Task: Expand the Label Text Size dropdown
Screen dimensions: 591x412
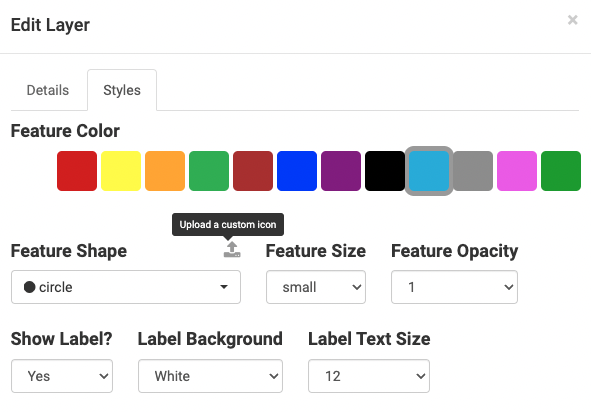Action: tap(369, 376)
